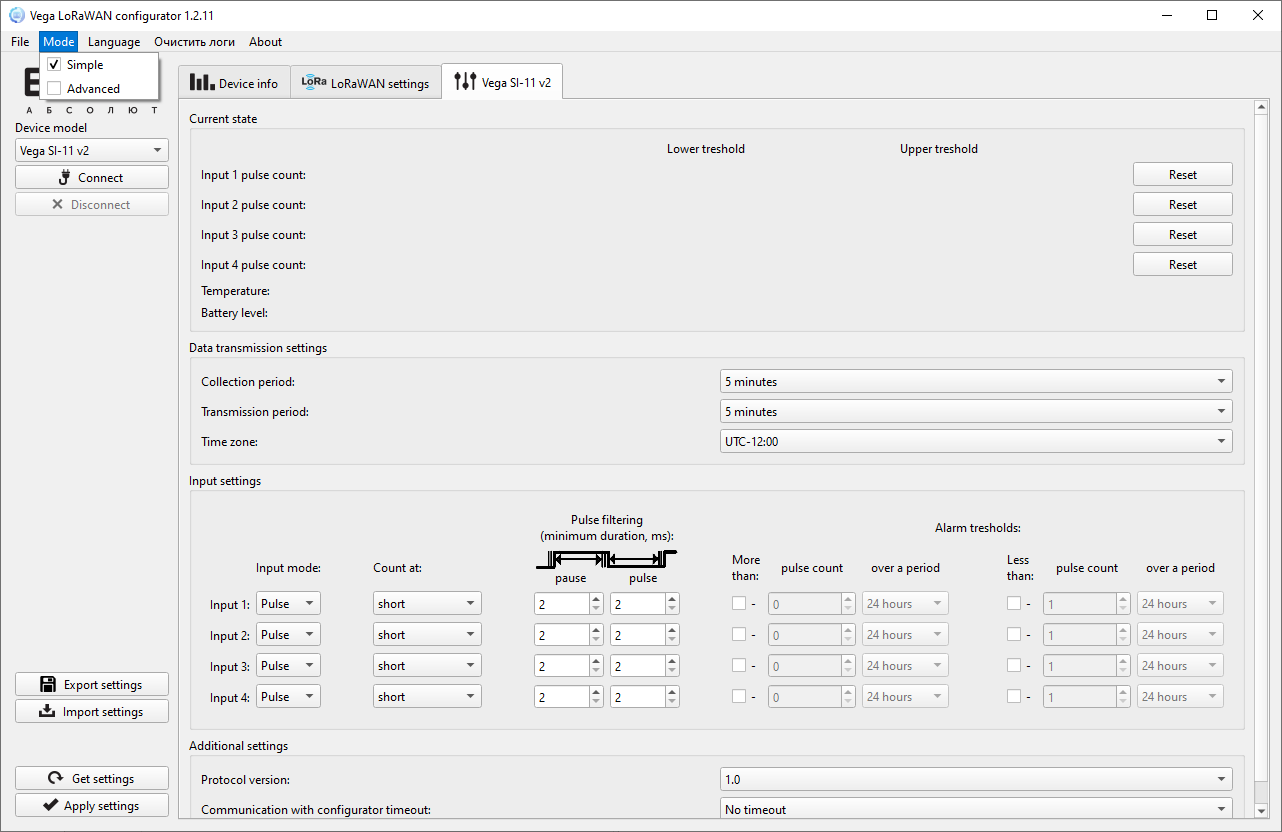Reset Input 4 pulse count
This screenshot has width=1282, height=832.
[x=1183, y=265]
